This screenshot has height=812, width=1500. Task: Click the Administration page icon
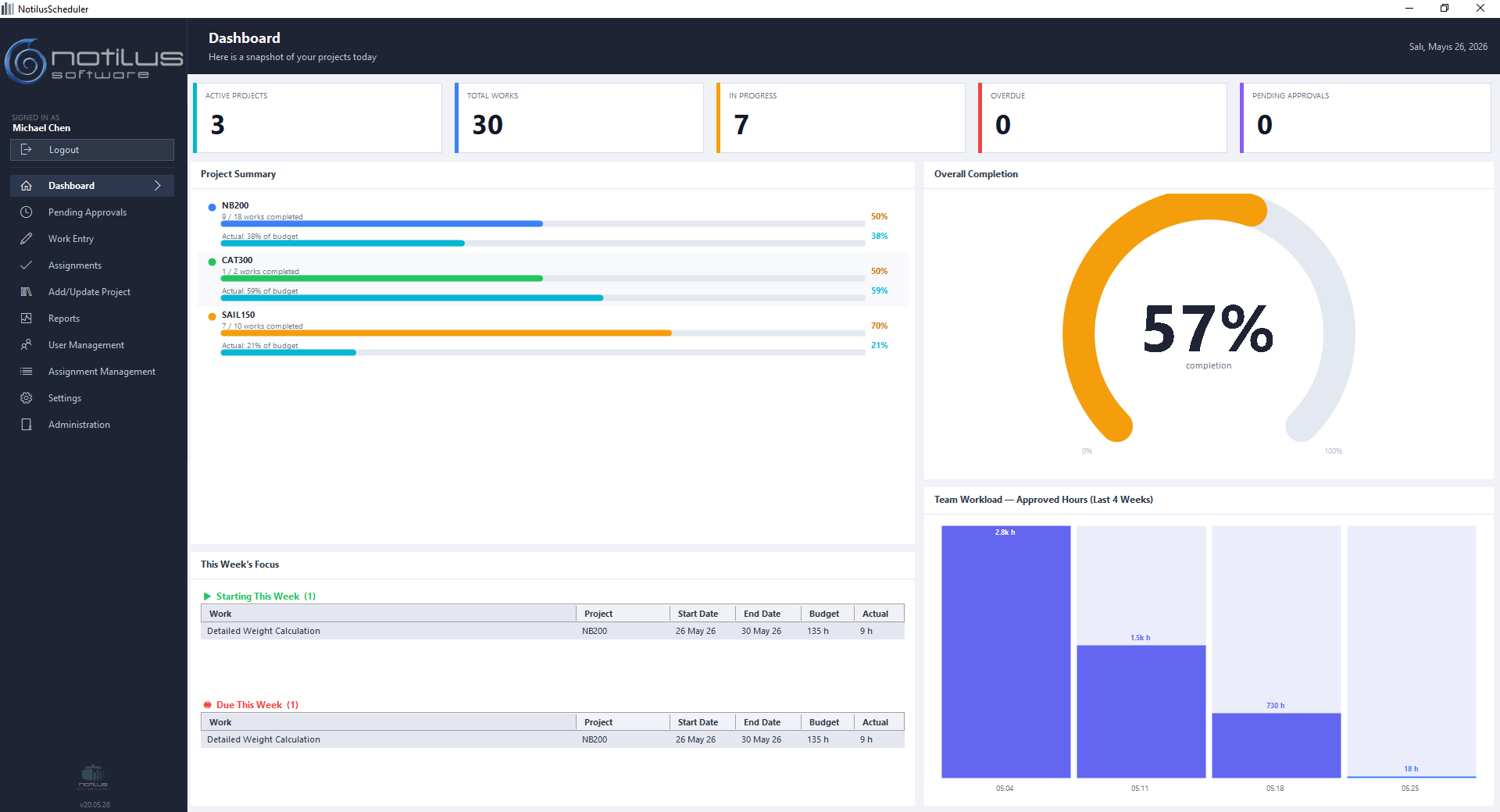(26, 425)
